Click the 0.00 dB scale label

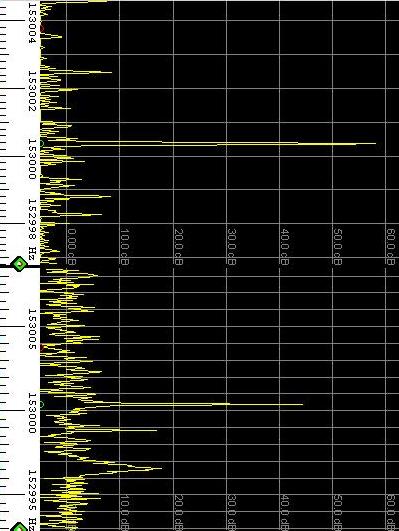coord(72,247)
